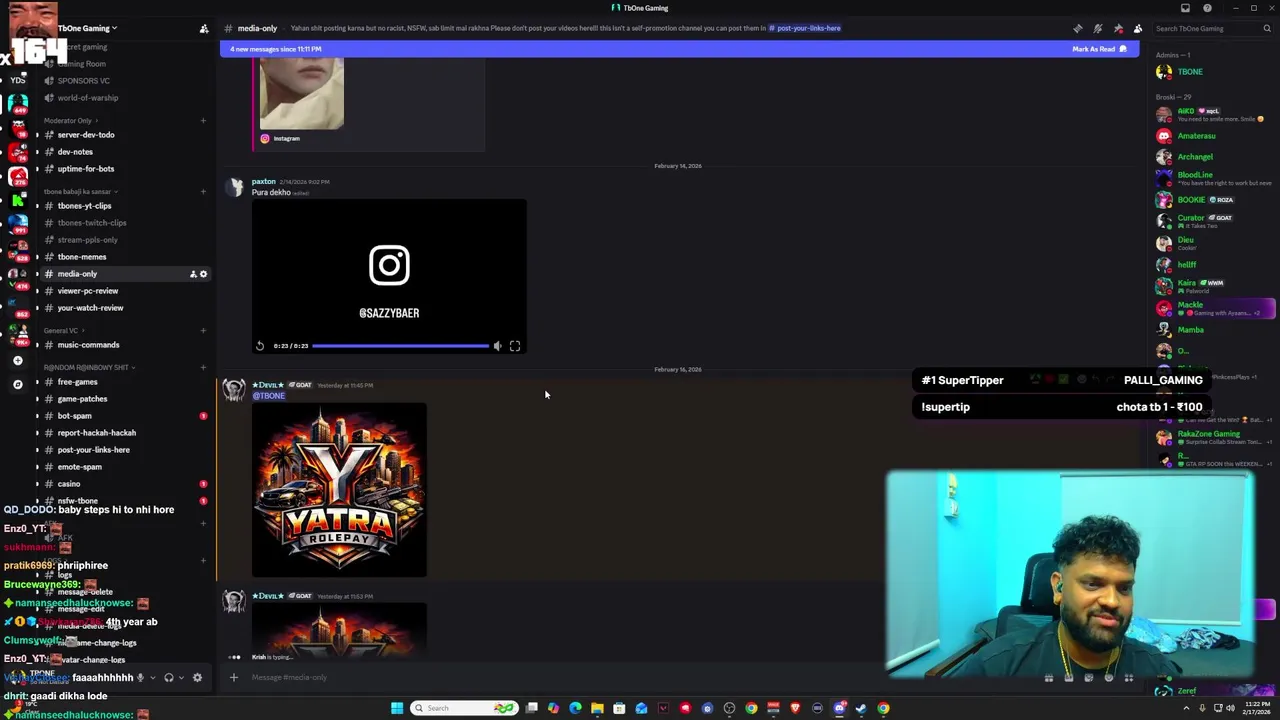This screenshot has height=720, width=1280.
Task: Click the create invite icon on media-only channel
Action: 193,274
